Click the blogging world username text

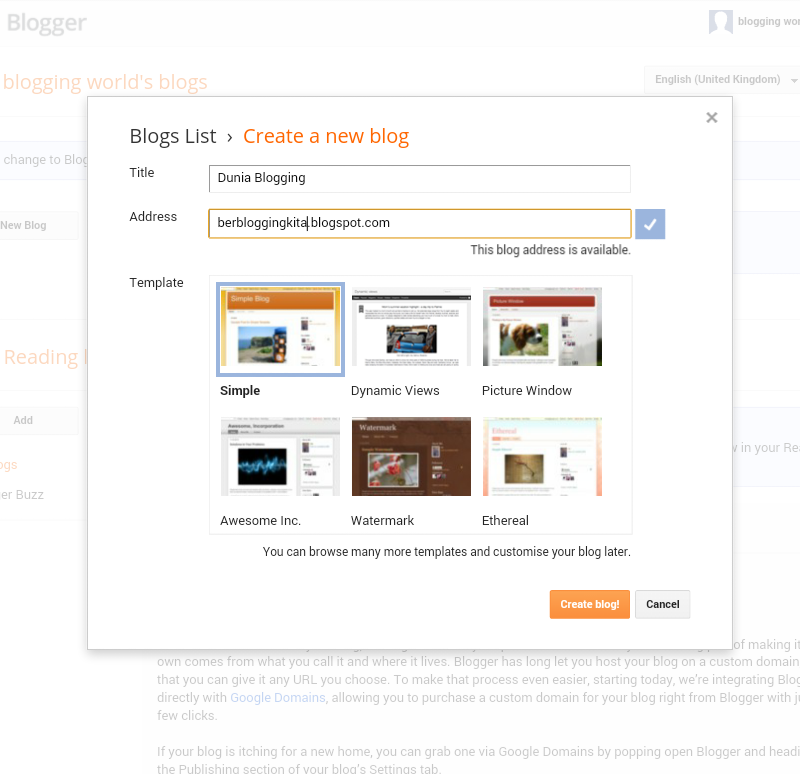pos(768,21)
